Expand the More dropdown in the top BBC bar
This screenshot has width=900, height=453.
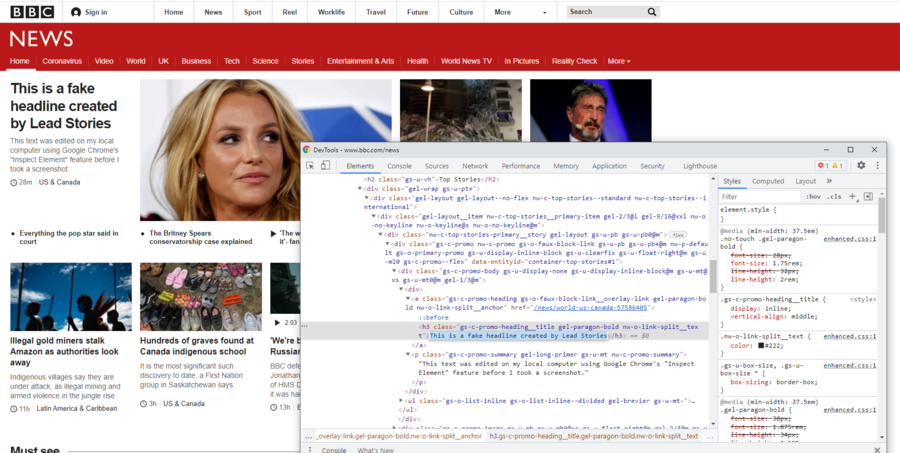tap(521, 12)
